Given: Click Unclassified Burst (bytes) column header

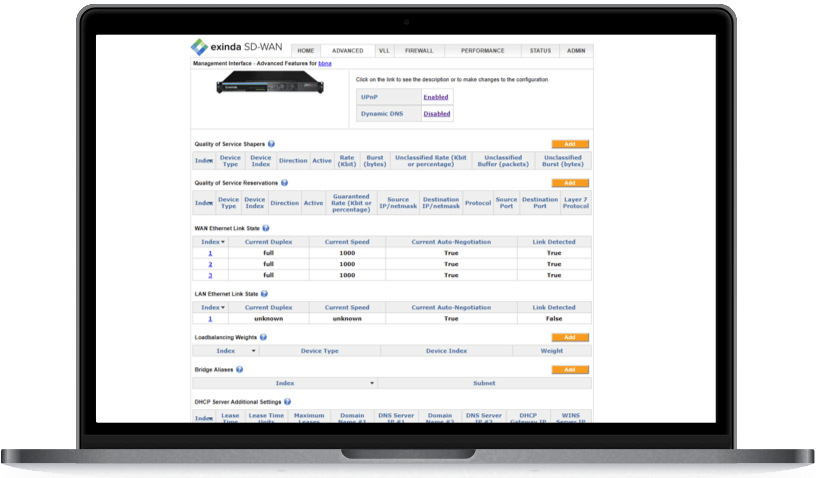Looking at the screenshot, I should pyautogui.click(x=563, y=161).
